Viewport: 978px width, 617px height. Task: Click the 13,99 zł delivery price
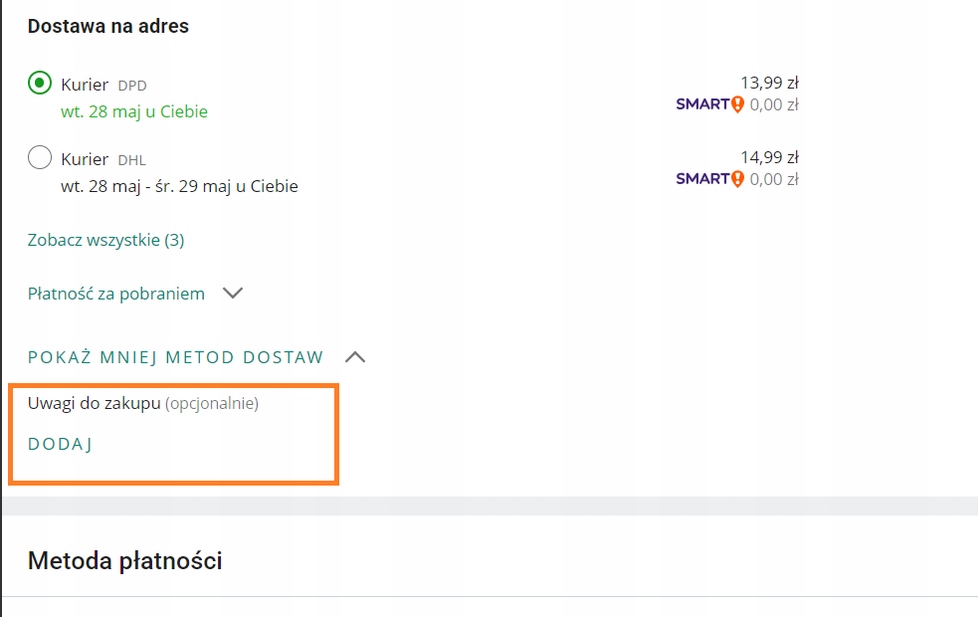(768, 83)
